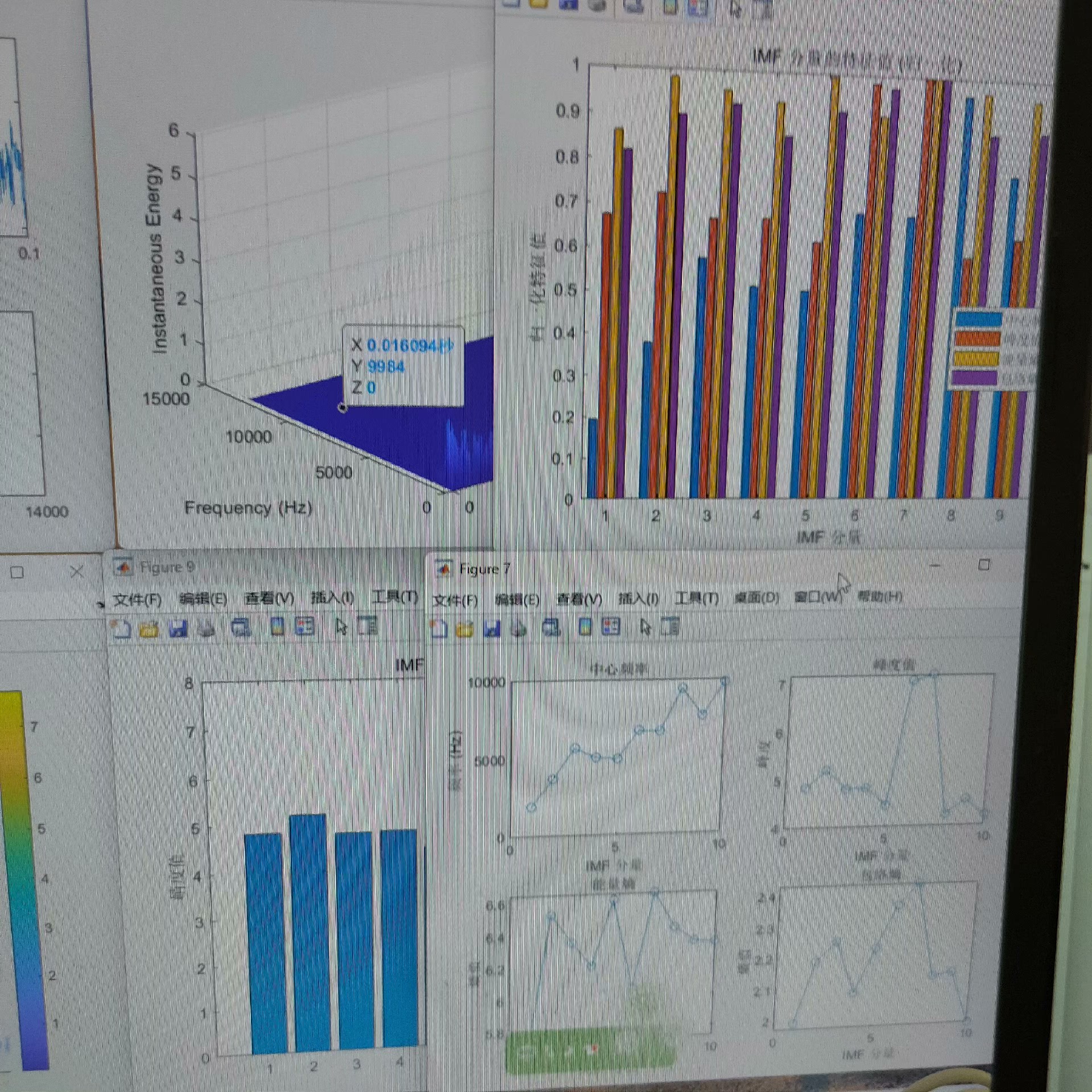The width and height of the screenshot is (1092, 1092).
Task: Click Open File icon in Figure 9 toolbar
Action: click(149, 629)
